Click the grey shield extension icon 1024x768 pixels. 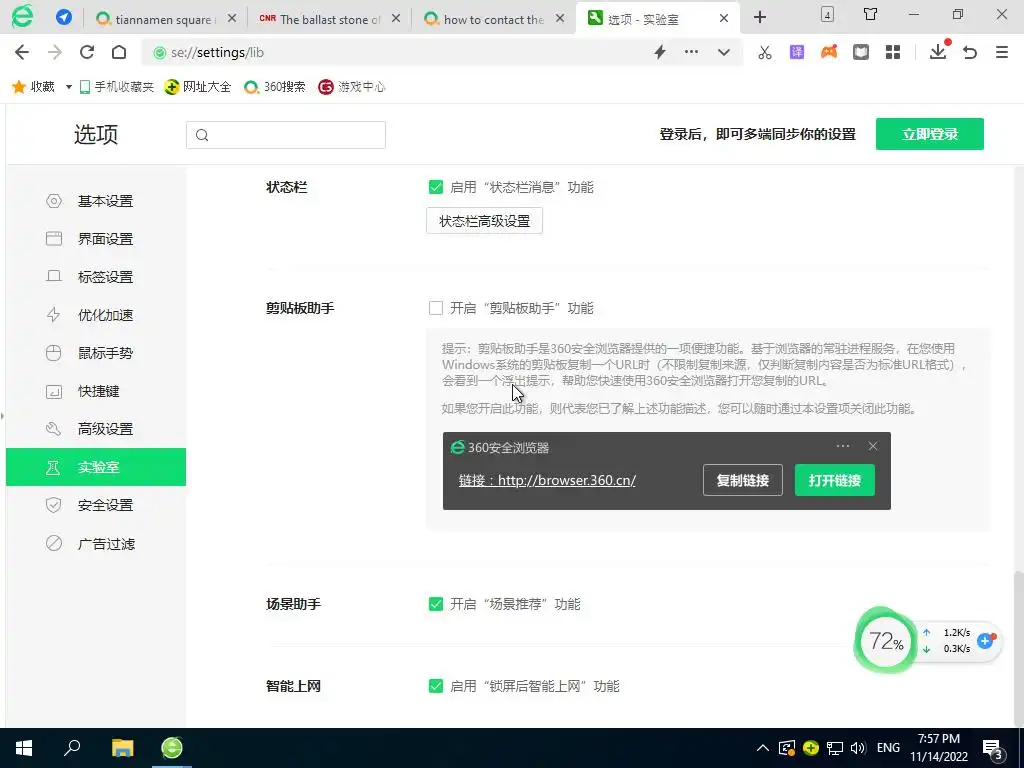point(861,52)
